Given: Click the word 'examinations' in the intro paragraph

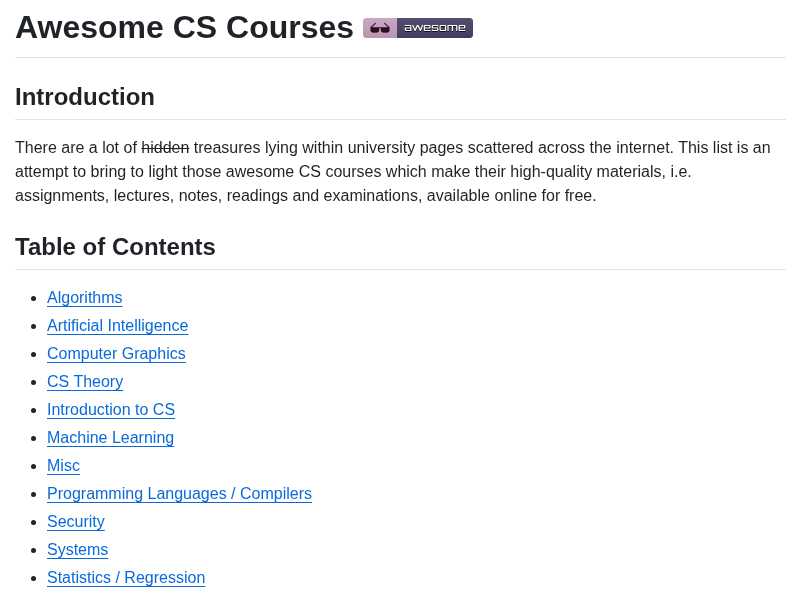Looking at the screenshot, I should coord(373,195).
